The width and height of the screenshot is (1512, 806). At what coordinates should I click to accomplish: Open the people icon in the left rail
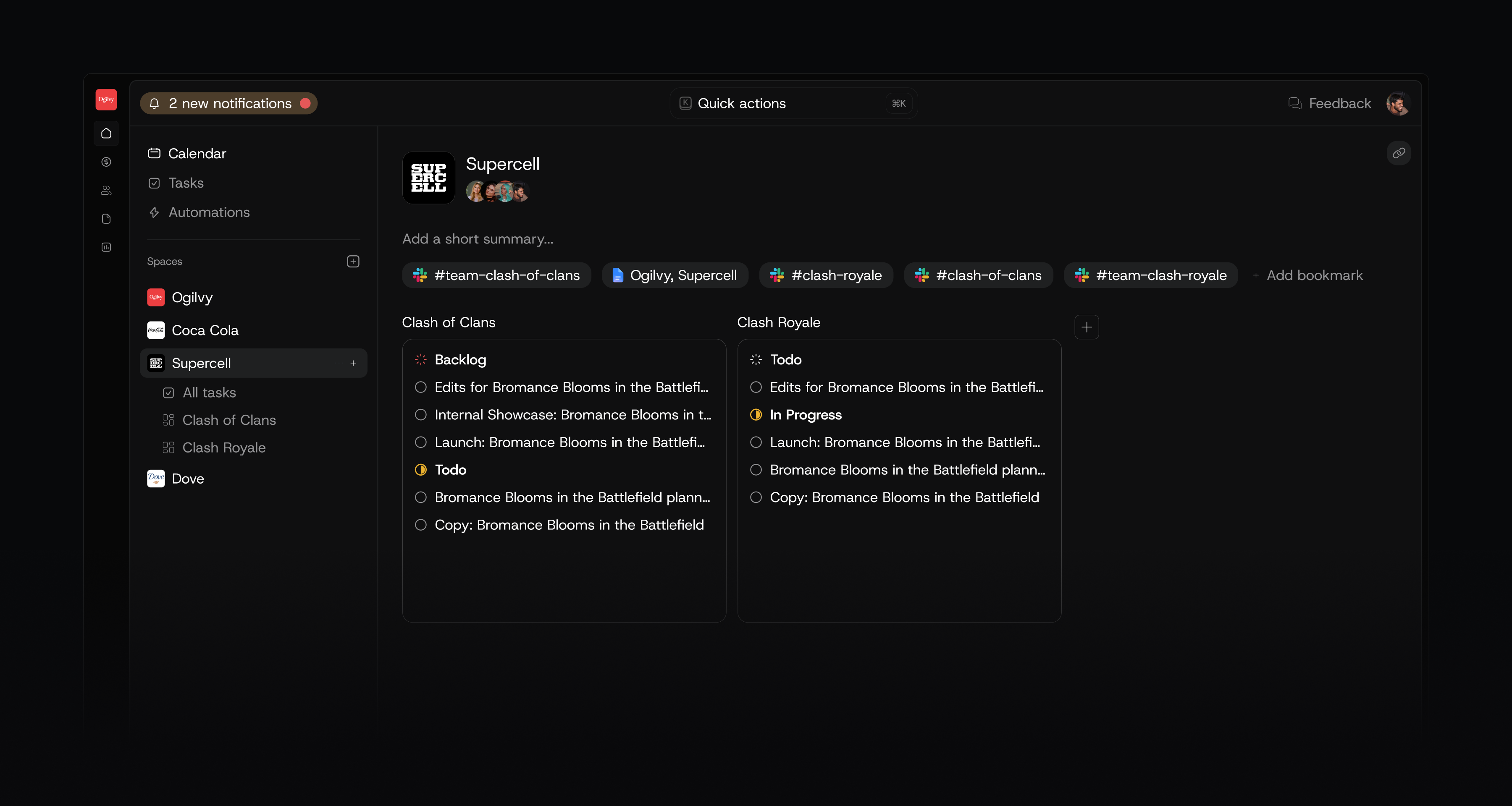pos(106,191)
